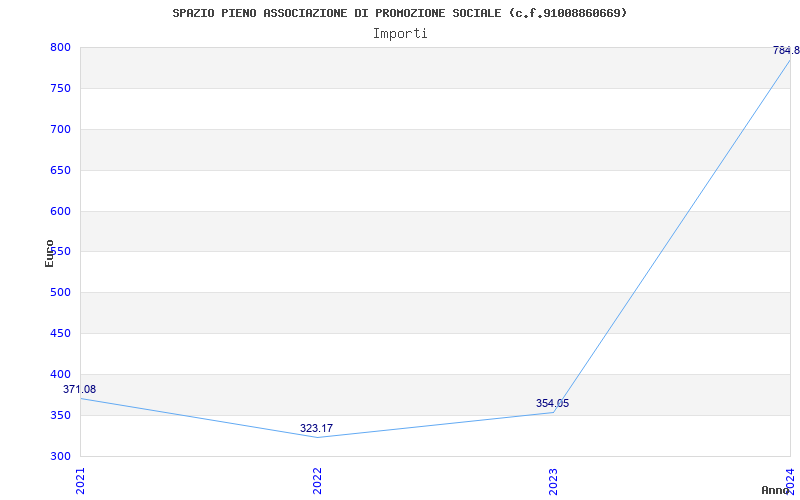The image size is (800, 500).
Task: Click the Anno x-axis title
Action: pyautogui.click(x=776, y=490)
